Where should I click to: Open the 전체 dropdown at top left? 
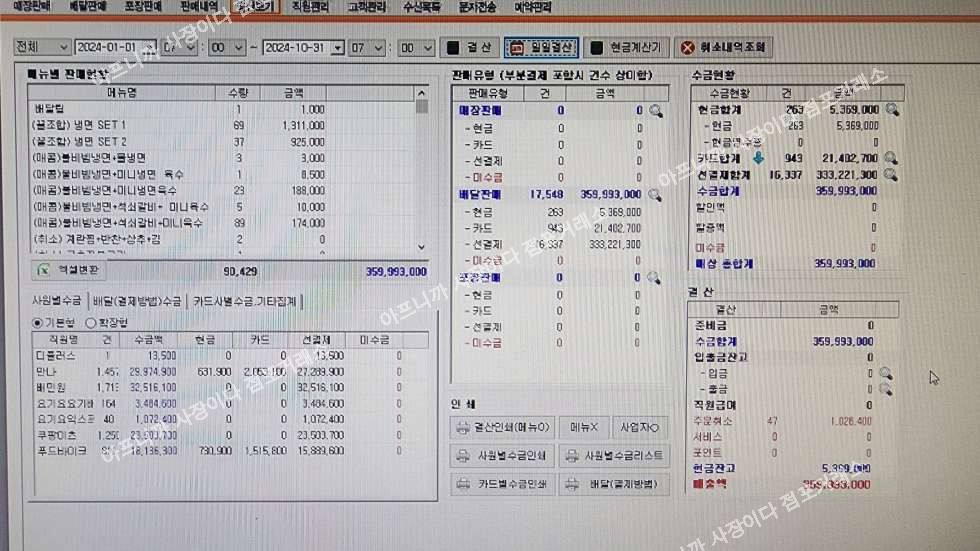(43, 47)
